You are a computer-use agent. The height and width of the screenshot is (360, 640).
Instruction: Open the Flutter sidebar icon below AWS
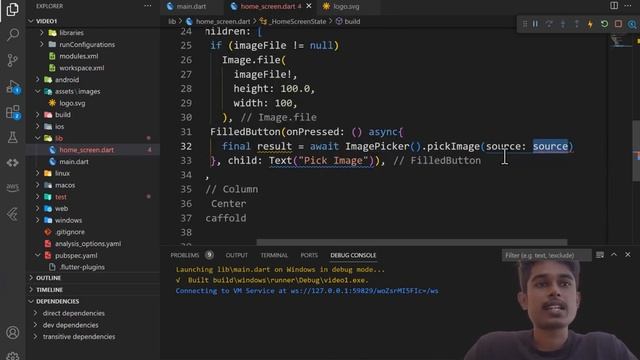click(13, 213)
